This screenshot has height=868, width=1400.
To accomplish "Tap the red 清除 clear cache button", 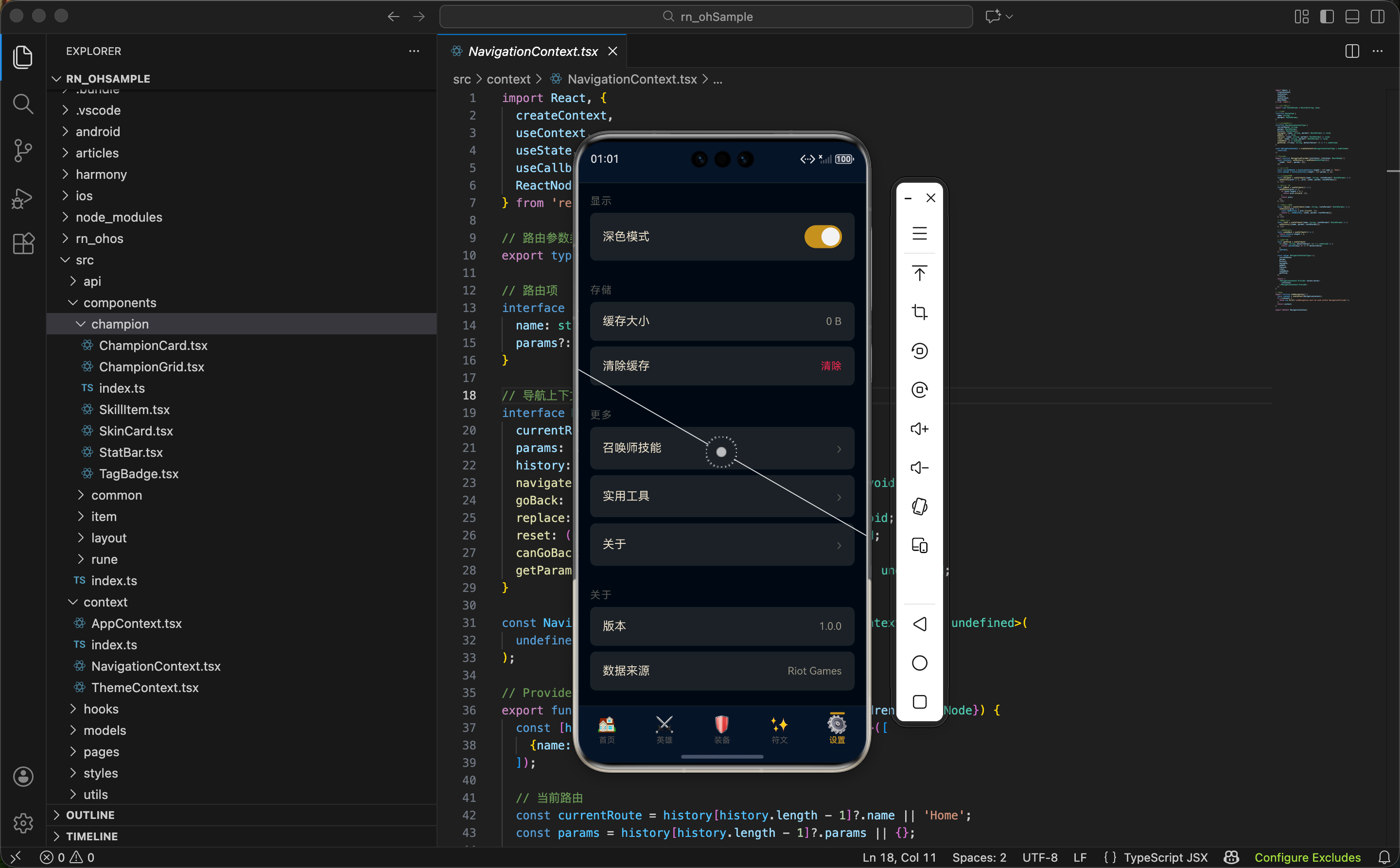I will pyautogui.click(x=830, y=365).
